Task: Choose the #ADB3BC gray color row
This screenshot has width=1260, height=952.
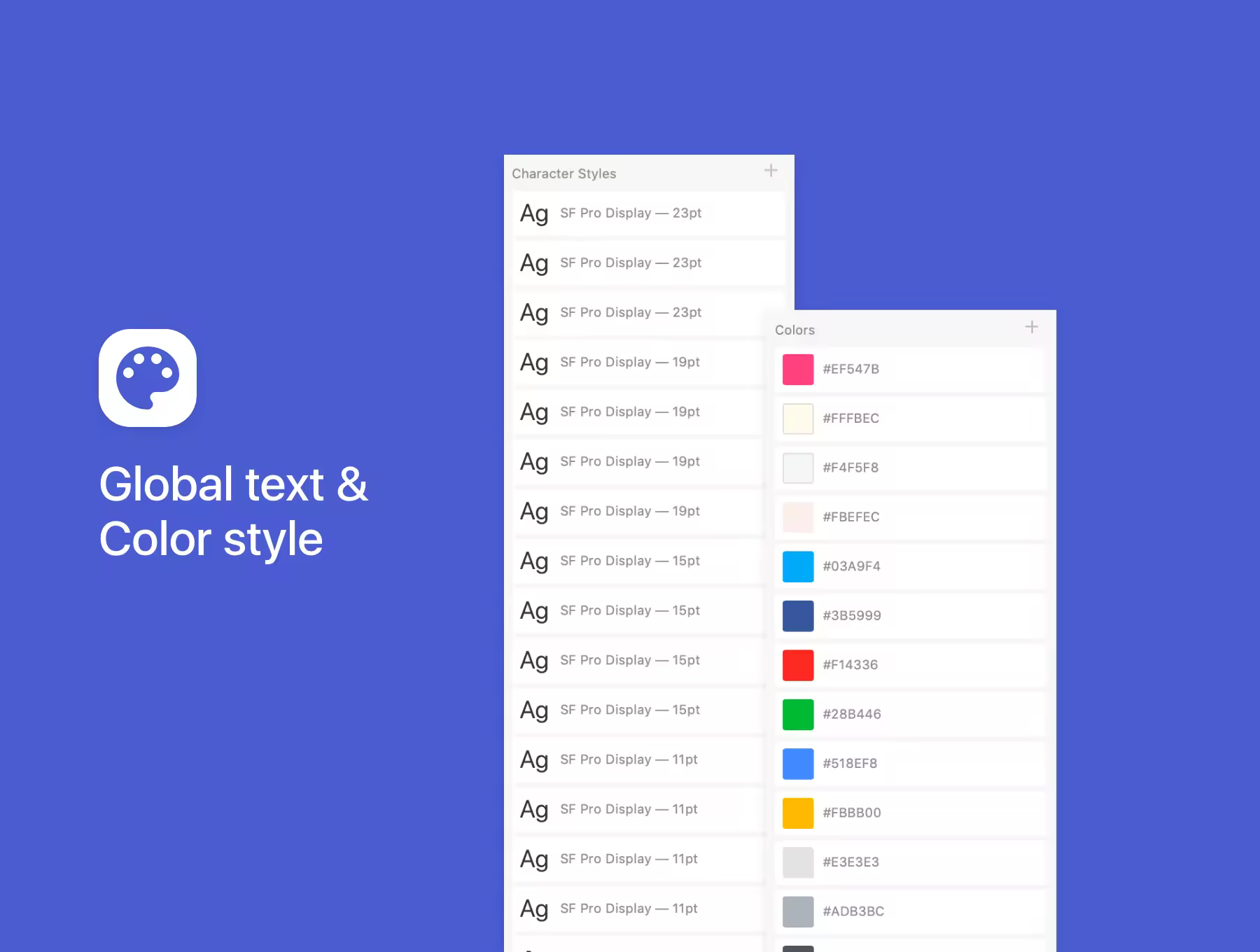Action: [911, 911]
